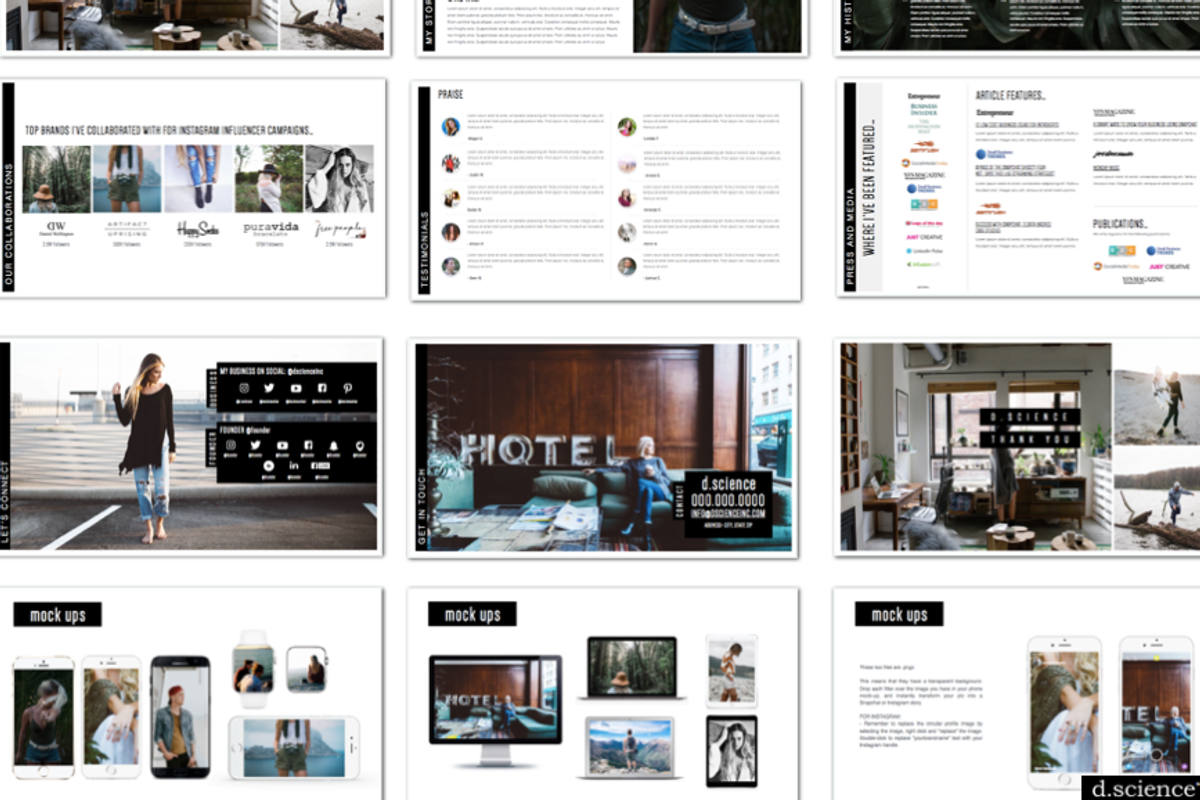Select the Let's Connect slide
1200x800 pixels.
click(x=190, y=446)
